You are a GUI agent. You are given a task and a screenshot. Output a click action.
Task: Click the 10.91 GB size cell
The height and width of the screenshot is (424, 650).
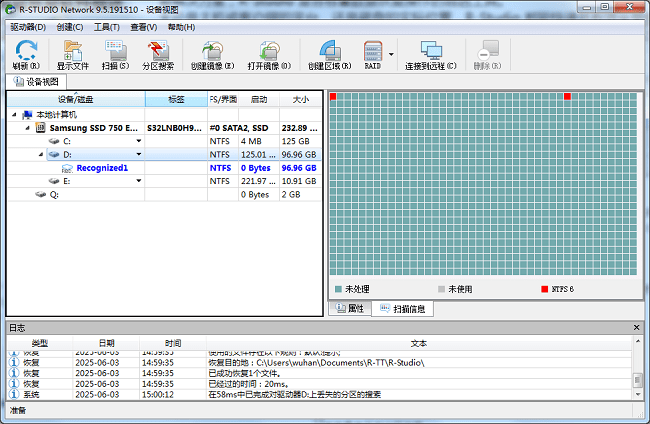[299, 181]
